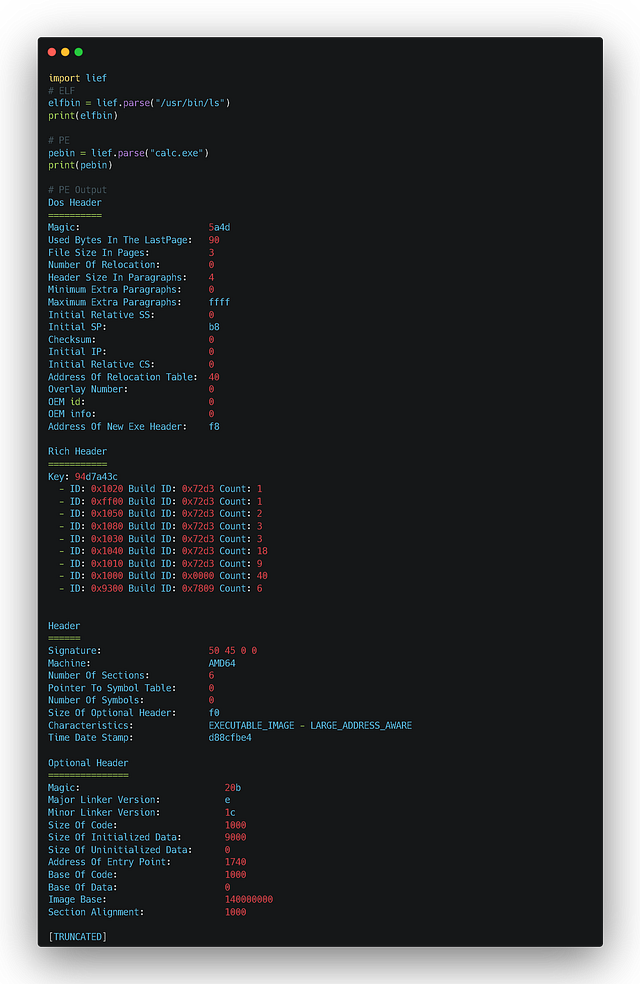Viewport: 640px width, 984px height.
Task: Click the ID '0x1020' entry
Action: click(x=161, y=489)
